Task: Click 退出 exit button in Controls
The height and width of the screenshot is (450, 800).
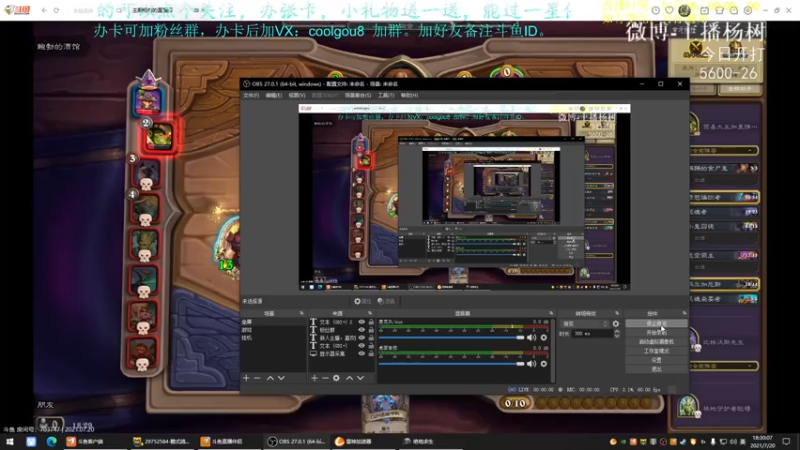Action: [x=656, y=369]
